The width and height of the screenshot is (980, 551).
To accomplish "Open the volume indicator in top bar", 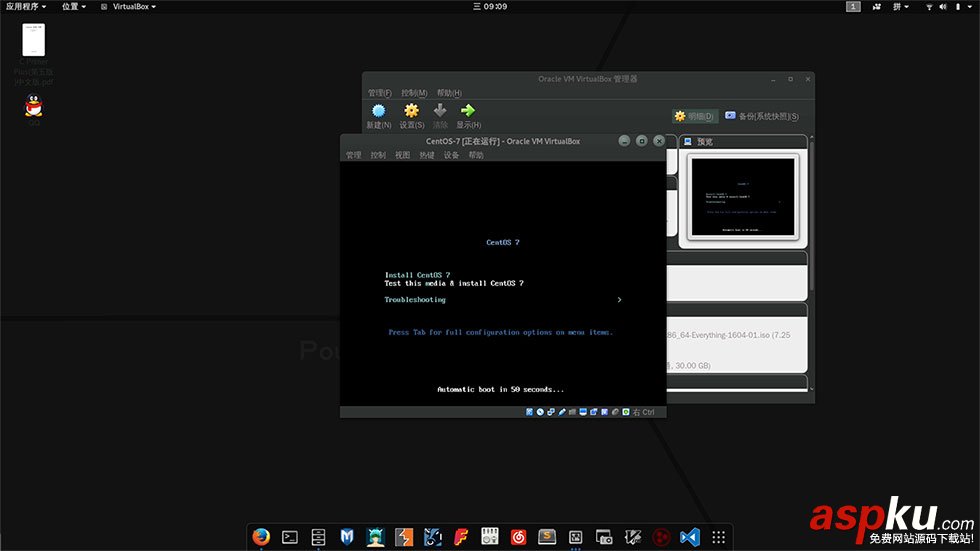I will 942,6.
